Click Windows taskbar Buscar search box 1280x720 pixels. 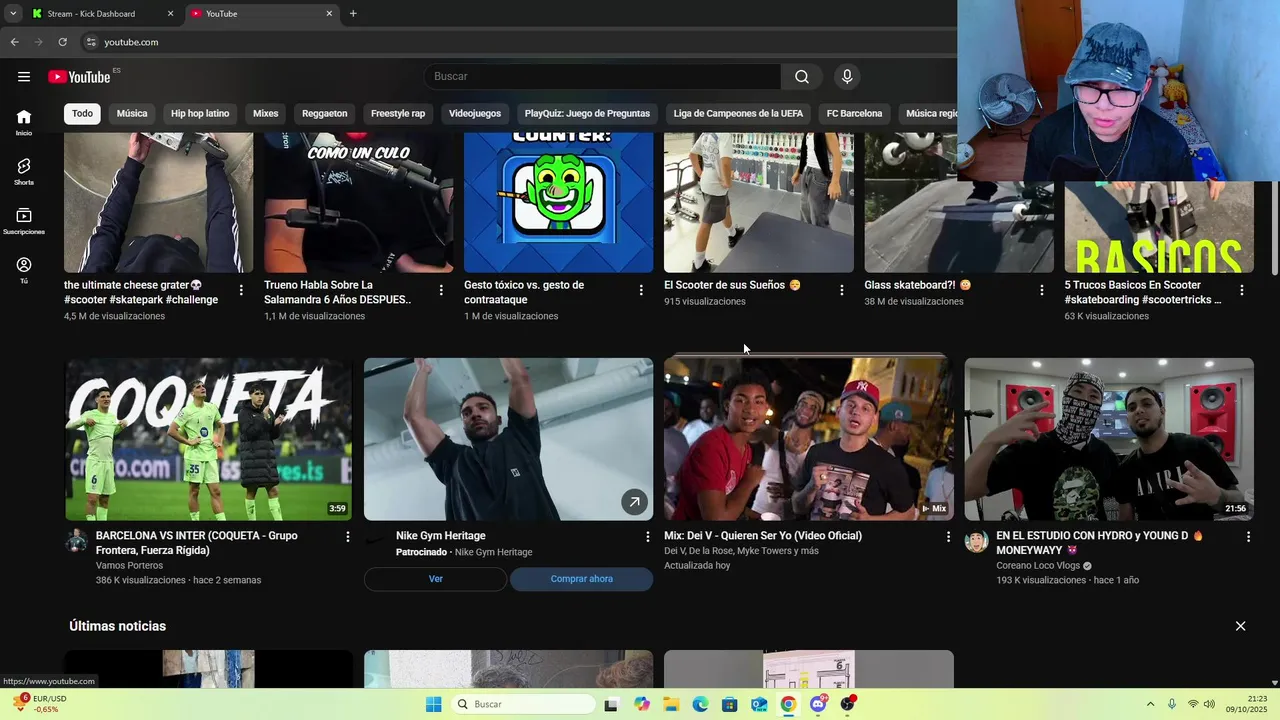[522, 704]
